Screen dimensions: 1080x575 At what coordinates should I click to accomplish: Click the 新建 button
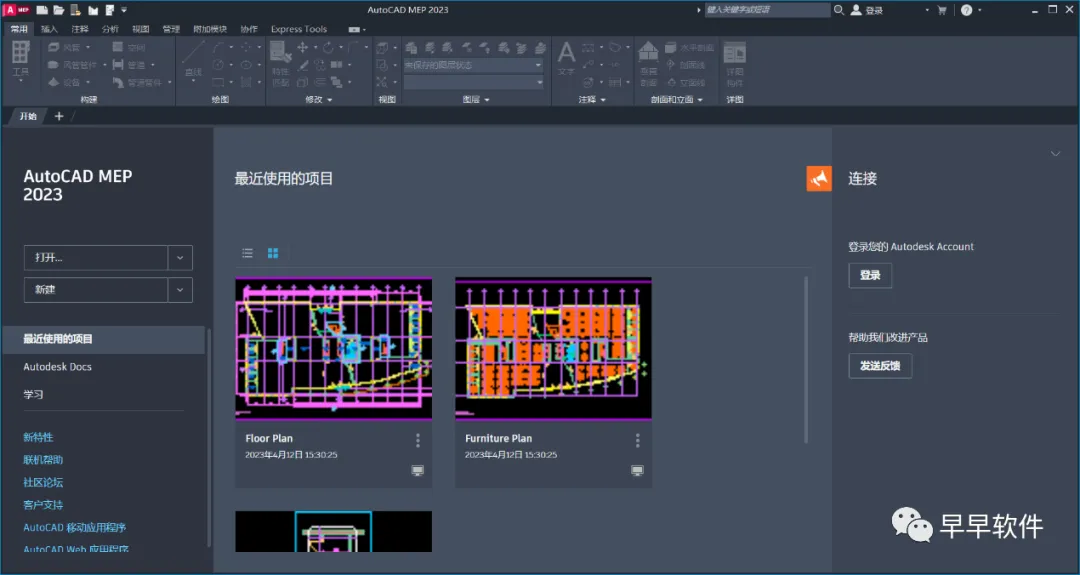[96, 290]
